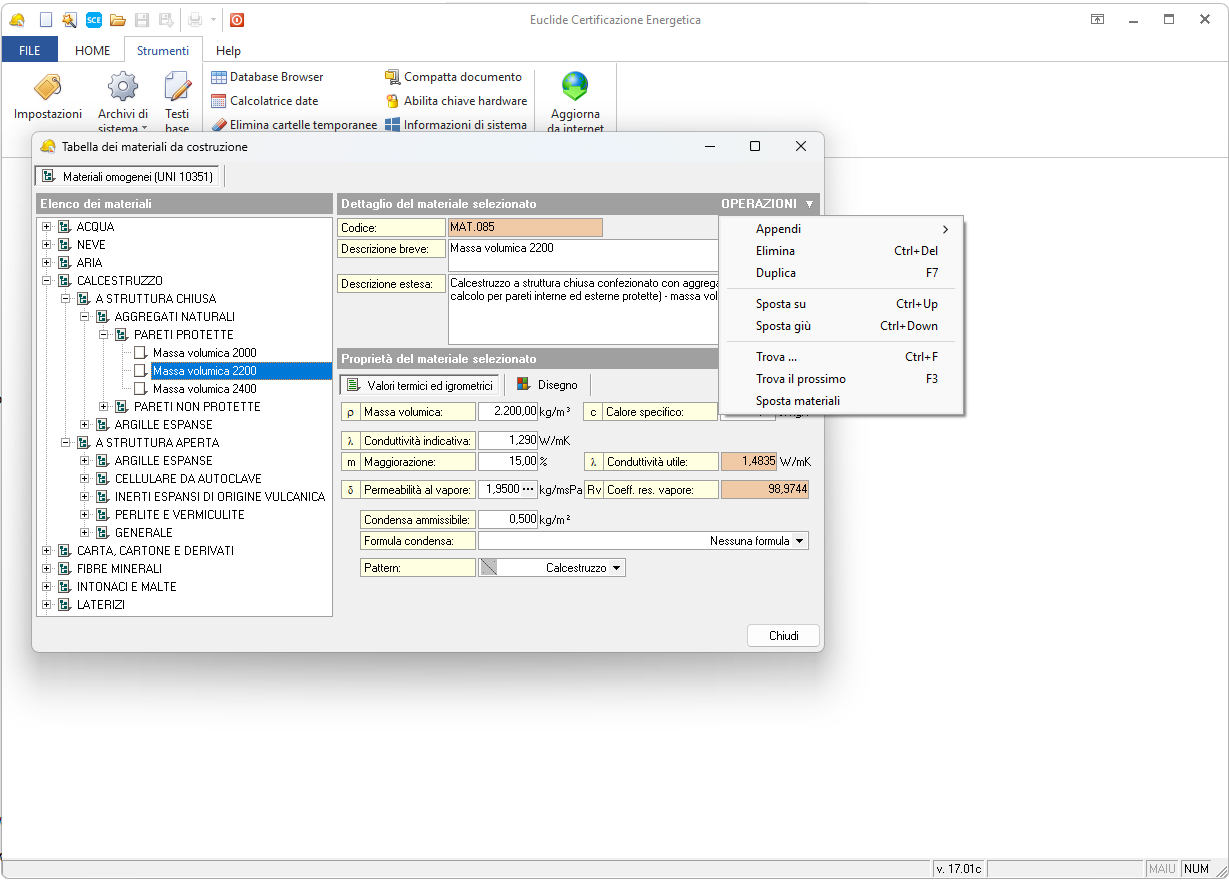Tick checkbox for Massa volumica 2000
The image size is (1229, 880).
click(140, 353)
